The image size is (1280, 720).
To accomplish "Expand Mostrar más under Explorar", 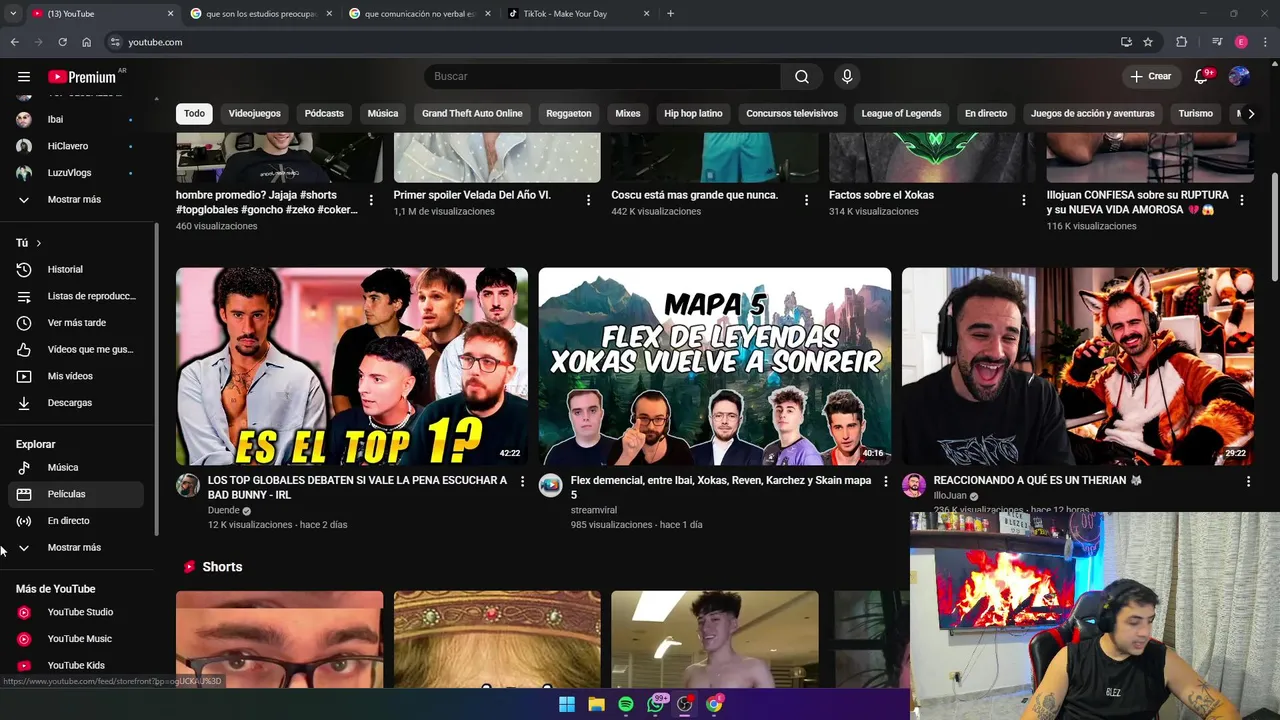I will (x=76, y=548).
